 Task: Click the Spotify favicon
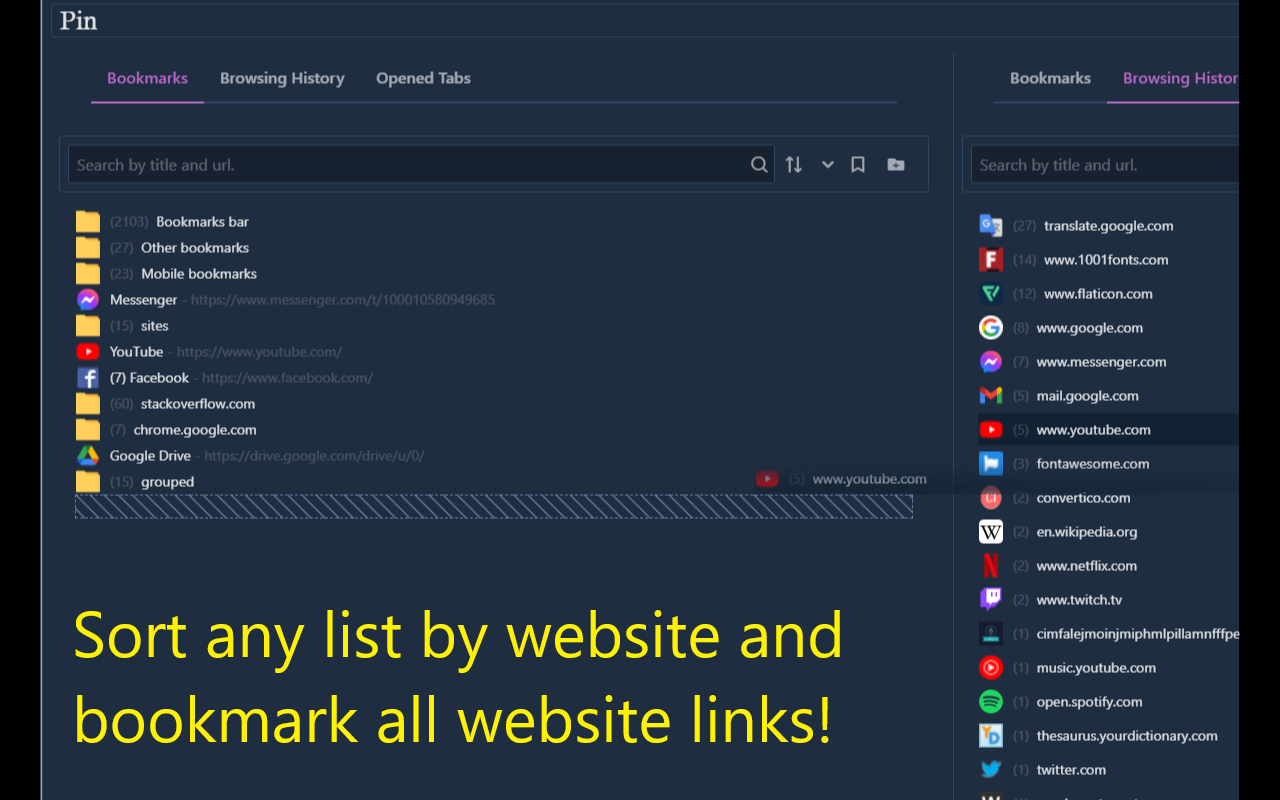tap(991, 702)
